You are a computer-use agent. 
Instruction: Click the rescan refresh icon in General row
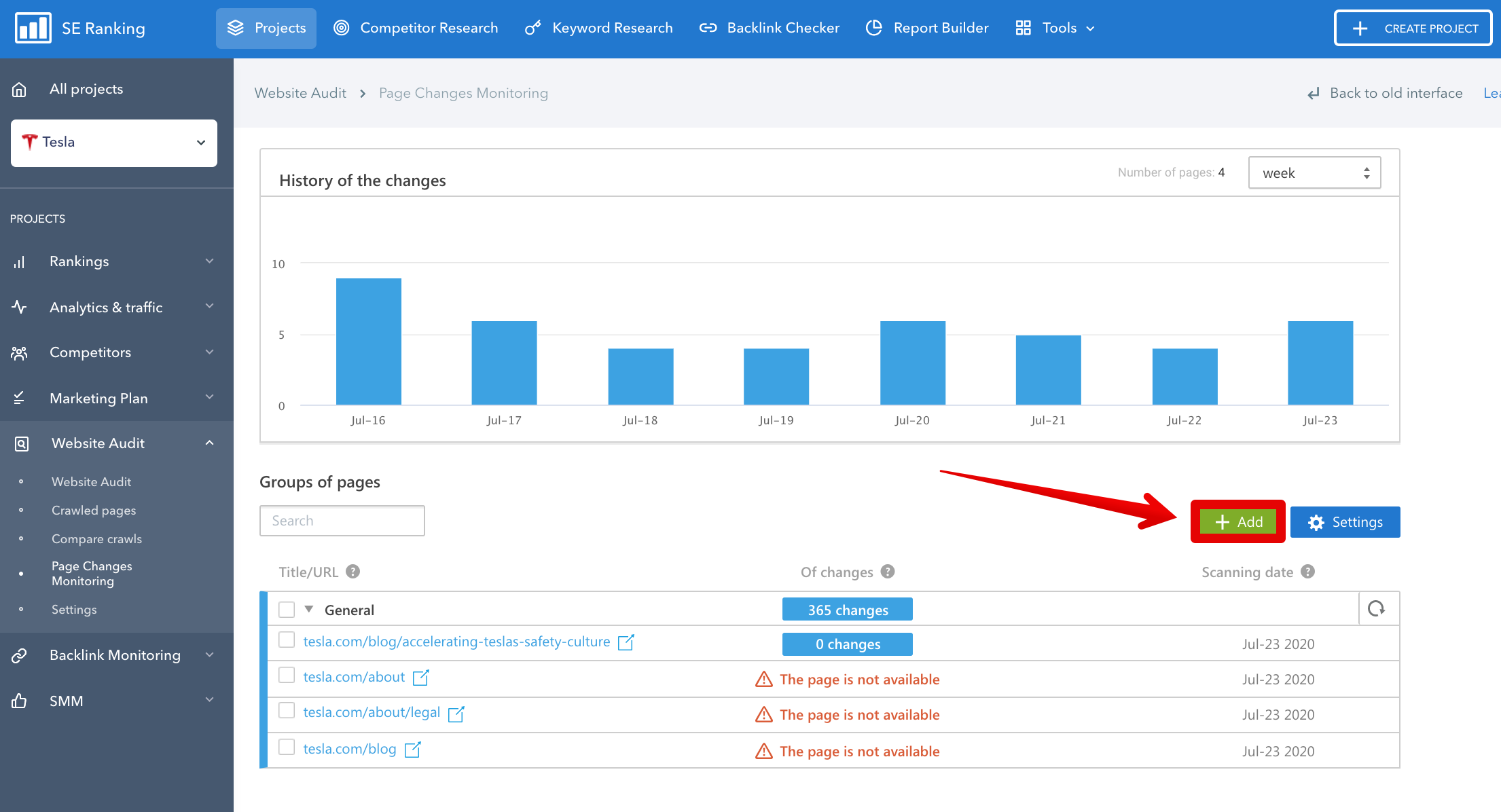pyautogui.click(x=1377, y=609)
